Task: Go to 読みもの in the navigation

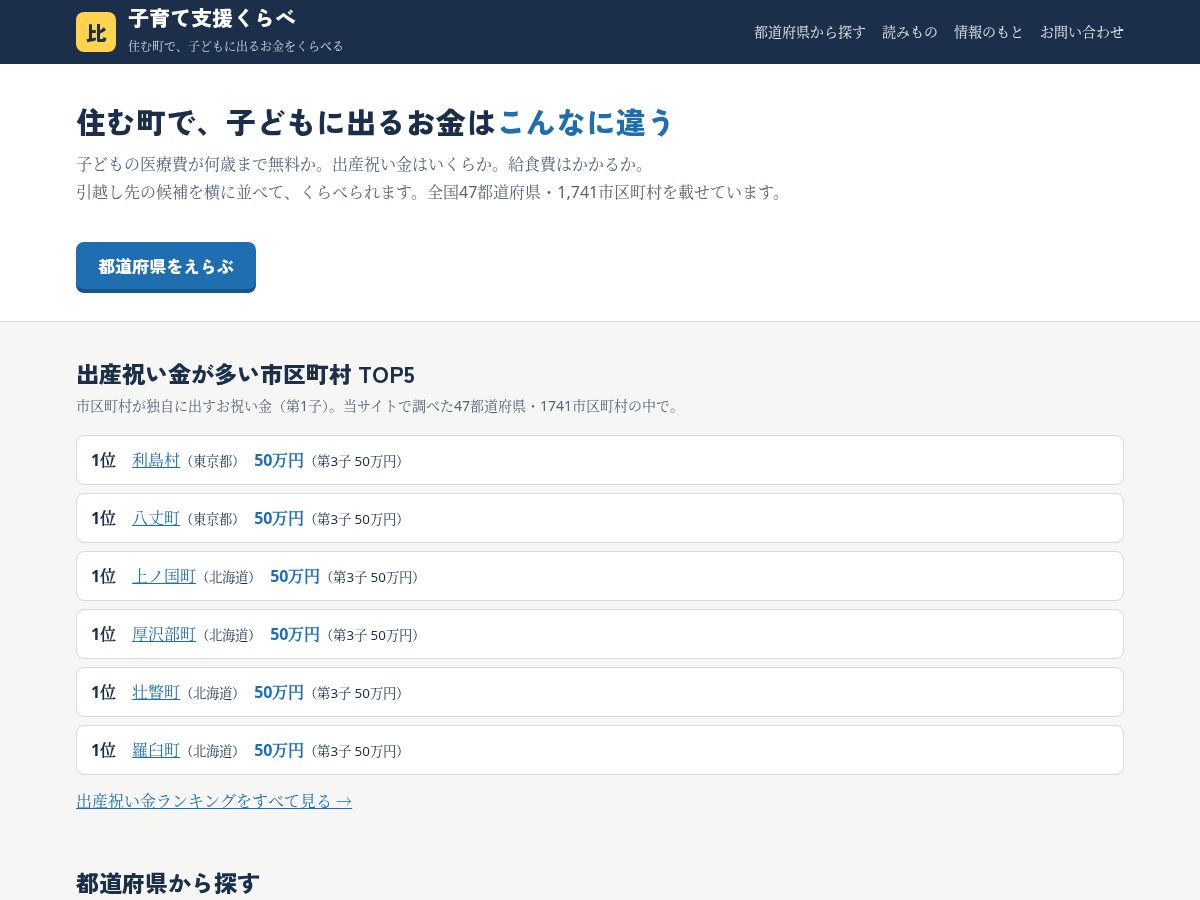Action: coord(910,32)
